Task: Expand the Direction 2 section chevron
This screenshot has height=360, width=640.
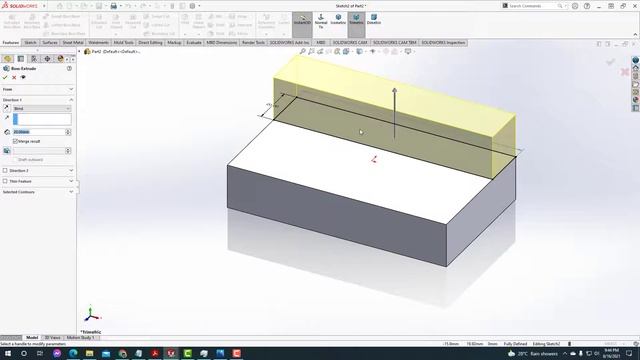Action: coord(71,170)
